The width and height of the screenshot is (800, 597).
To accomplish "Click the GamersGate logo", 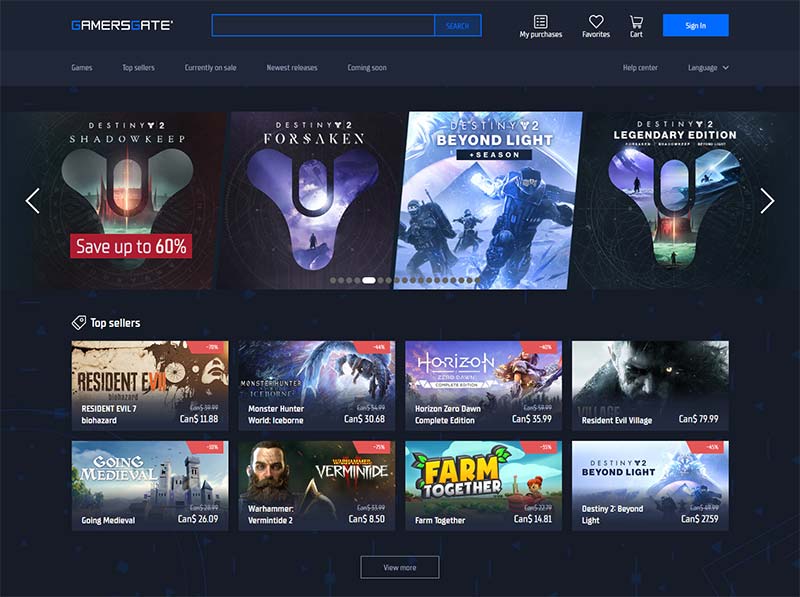I will (x=122, y=25).
